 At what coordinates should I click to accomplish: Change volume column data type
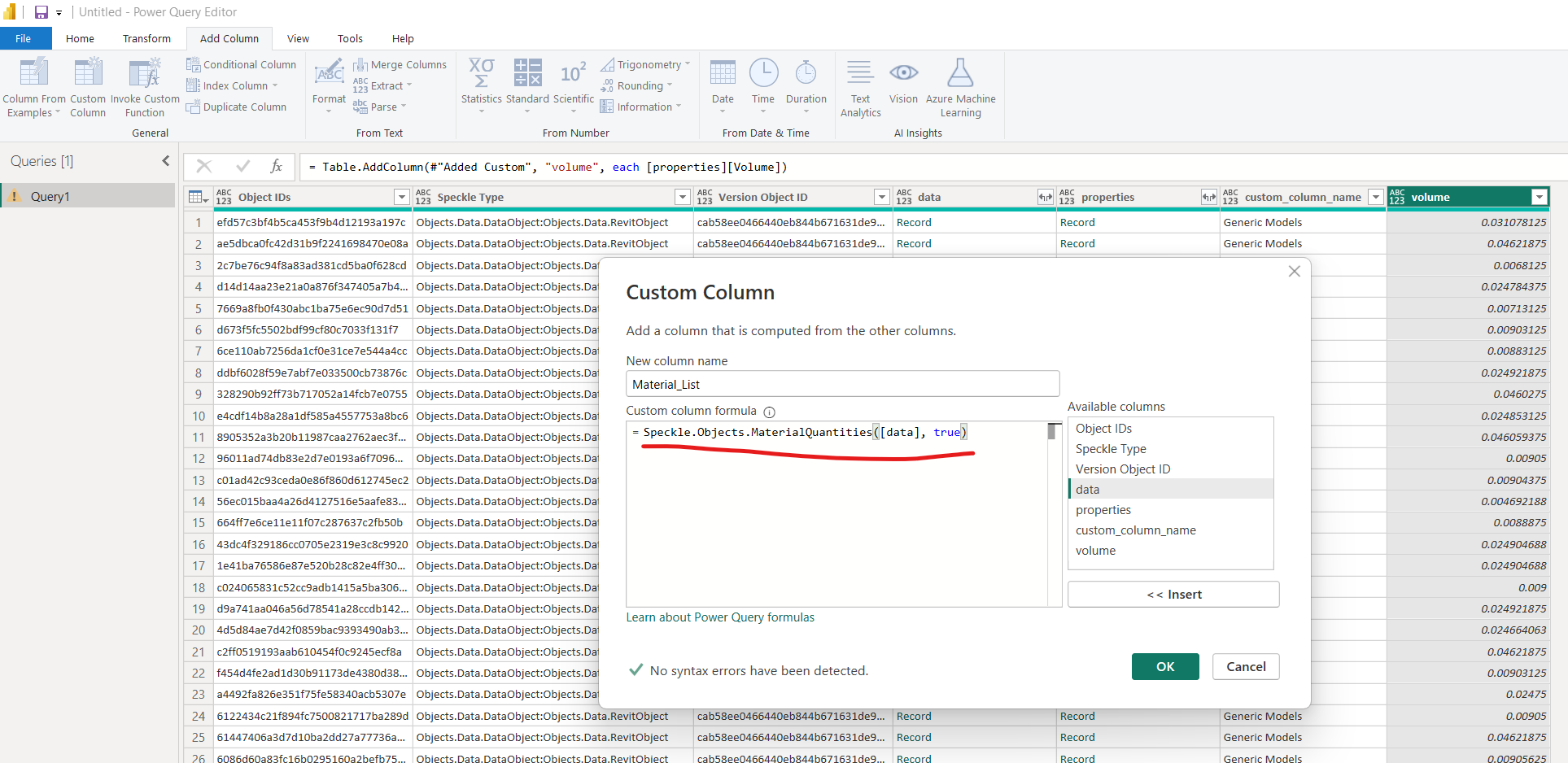[x=1397, y=197]
